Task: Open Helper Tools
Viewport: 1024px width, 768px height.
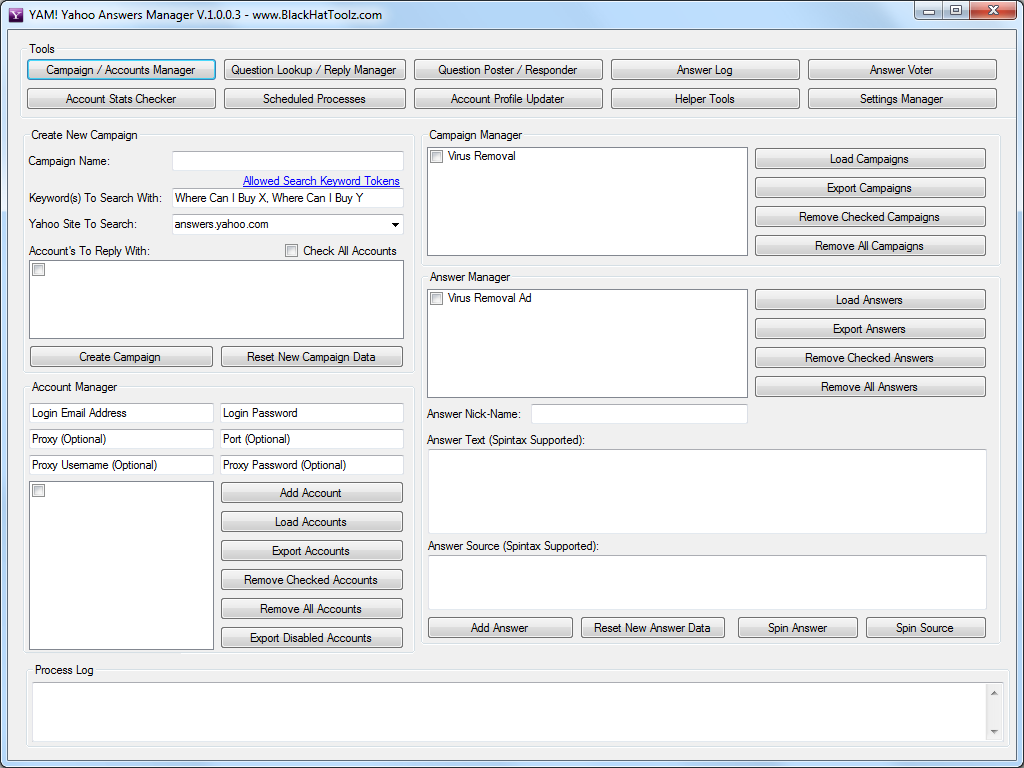Action: [x=705, y=99]
